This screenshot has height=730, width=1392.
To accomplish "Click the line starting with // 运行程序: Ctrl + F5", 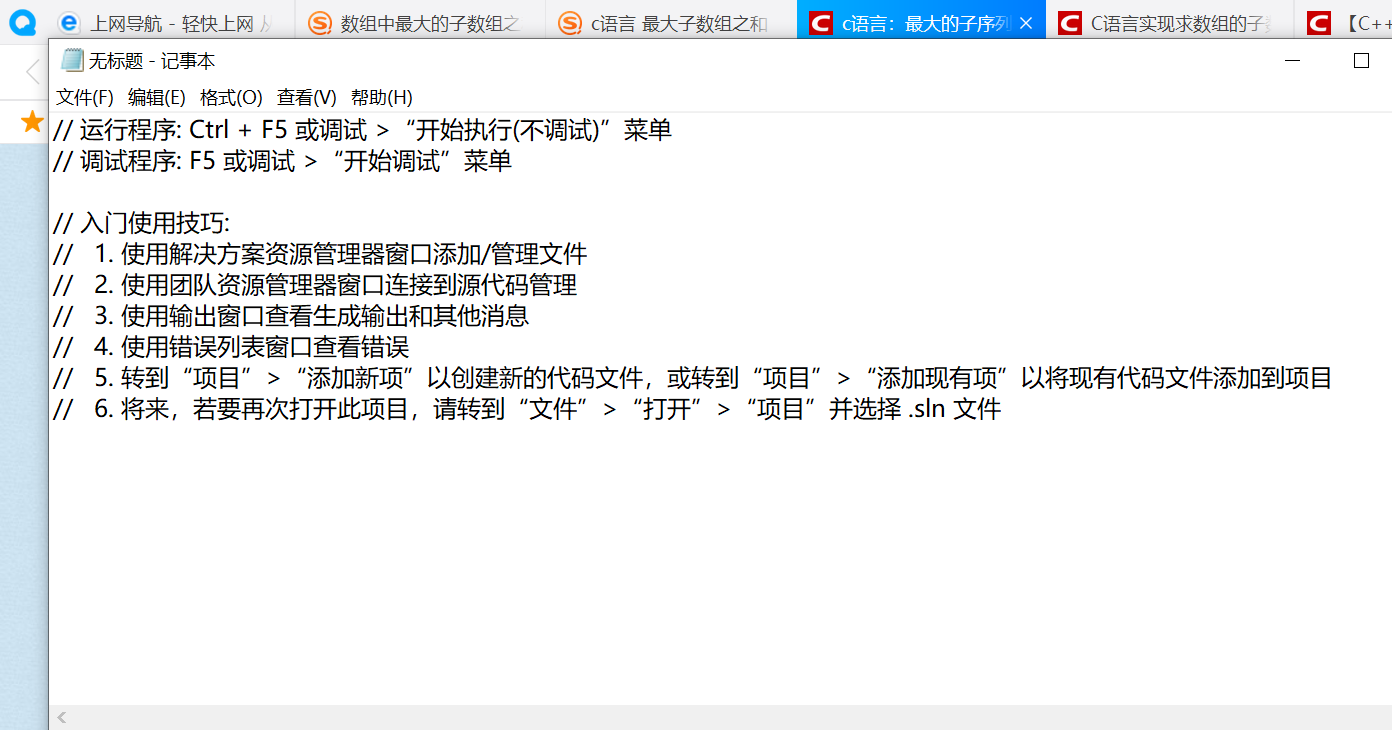I will pyautogui.click(x=362, y=130).
